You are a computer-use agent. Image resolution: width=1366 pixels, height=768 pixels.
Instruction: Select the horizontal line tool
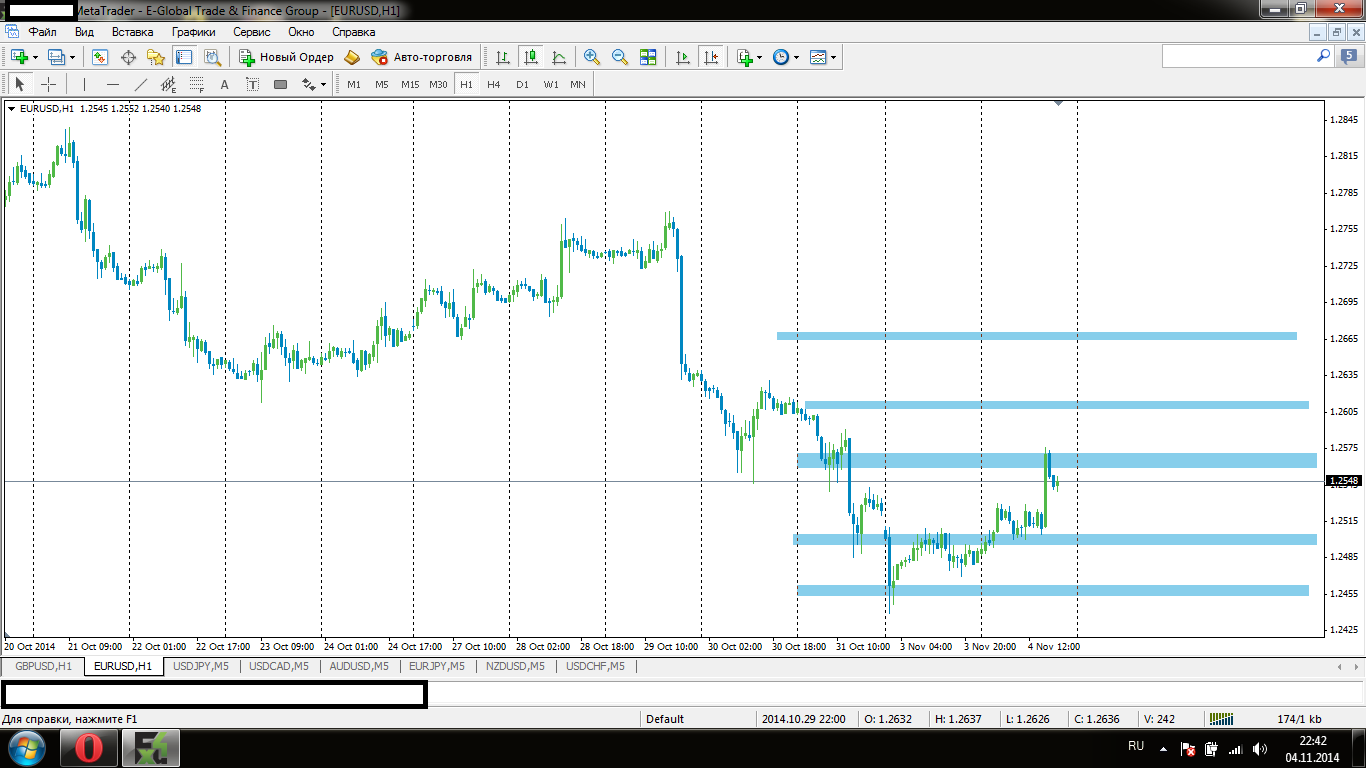(112, 84)
